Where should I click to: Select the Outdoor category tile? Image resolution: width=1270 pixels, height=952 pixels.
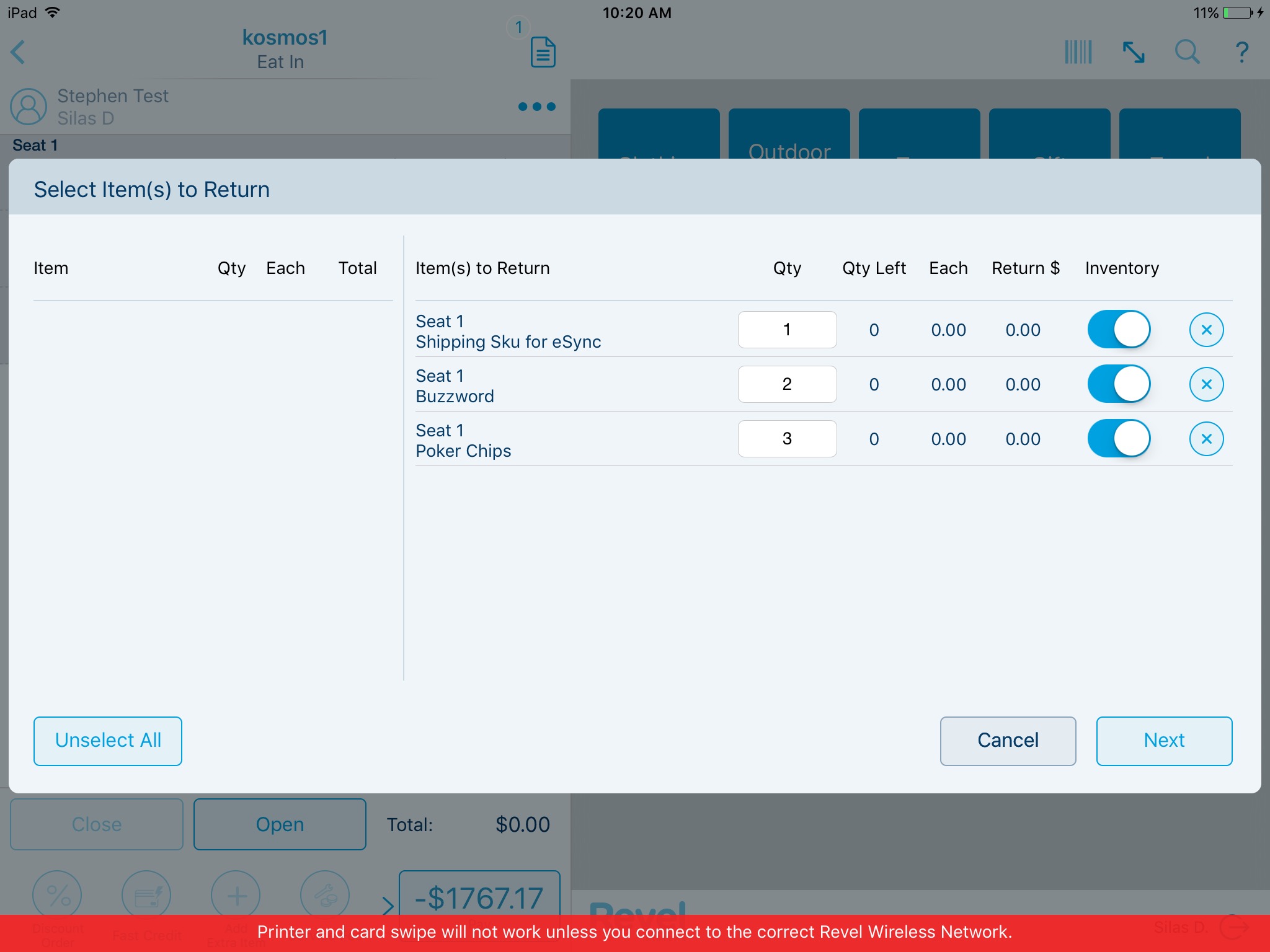(789, 134)
